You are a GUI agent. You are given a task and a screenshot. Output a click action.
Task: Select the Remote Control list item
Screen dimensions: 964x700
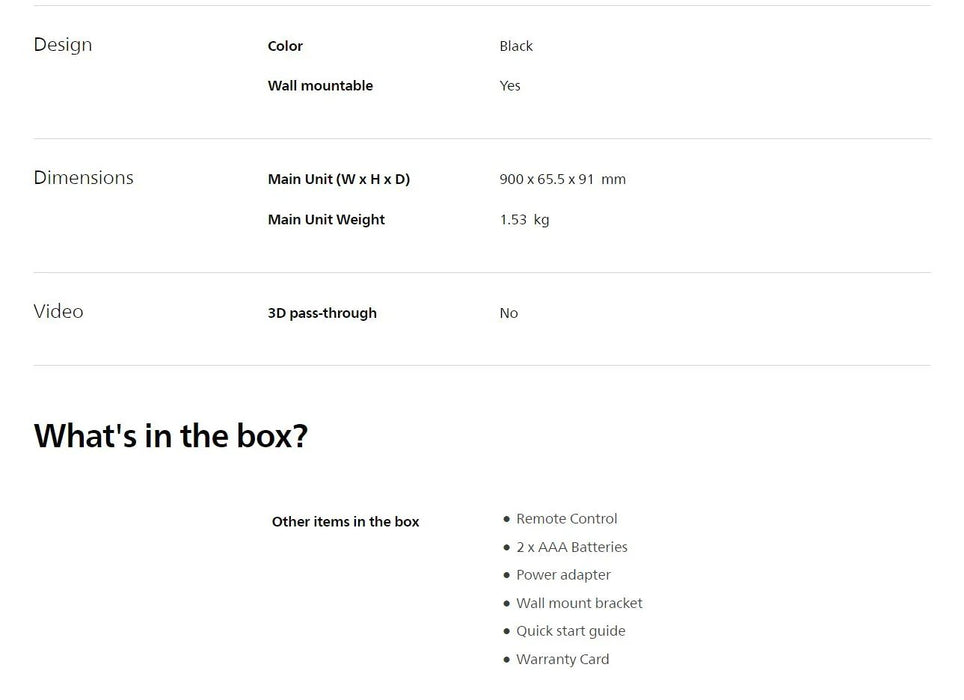(x=566, y=519)
